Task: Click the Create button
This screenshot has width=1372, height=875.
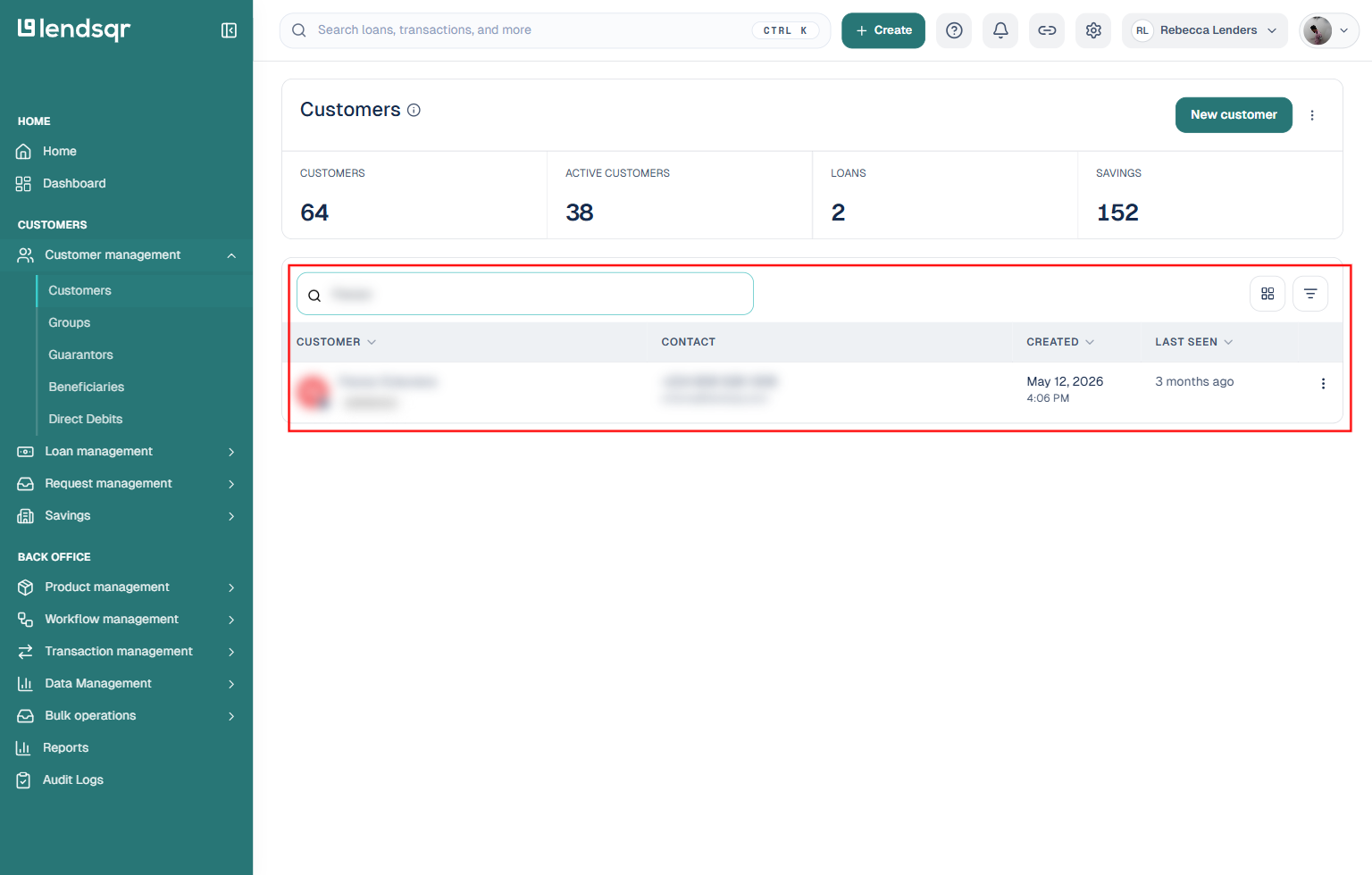Action: click(883, 30)
